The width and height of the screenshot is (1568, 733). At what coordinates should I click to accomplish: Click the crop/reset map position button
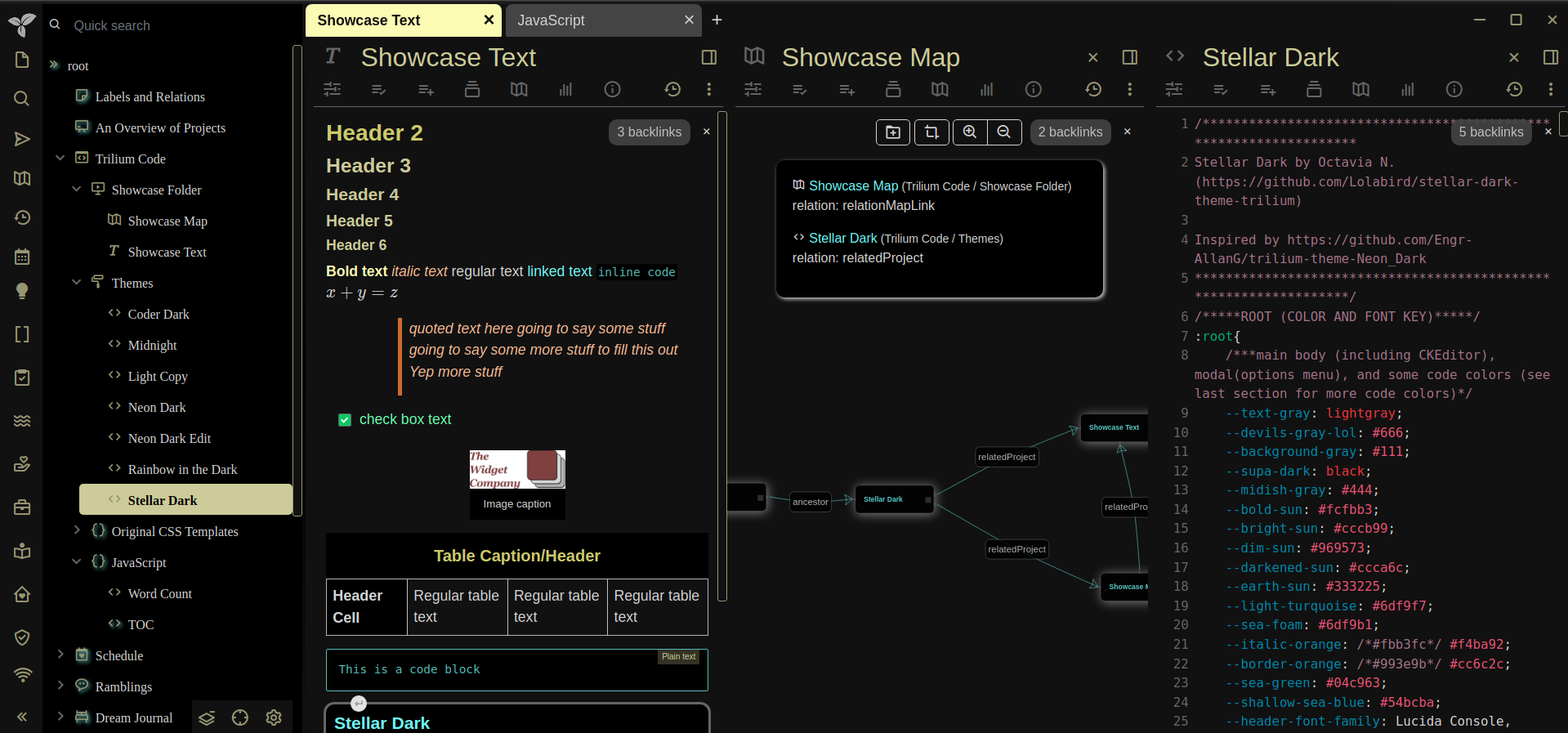[931, 132]
